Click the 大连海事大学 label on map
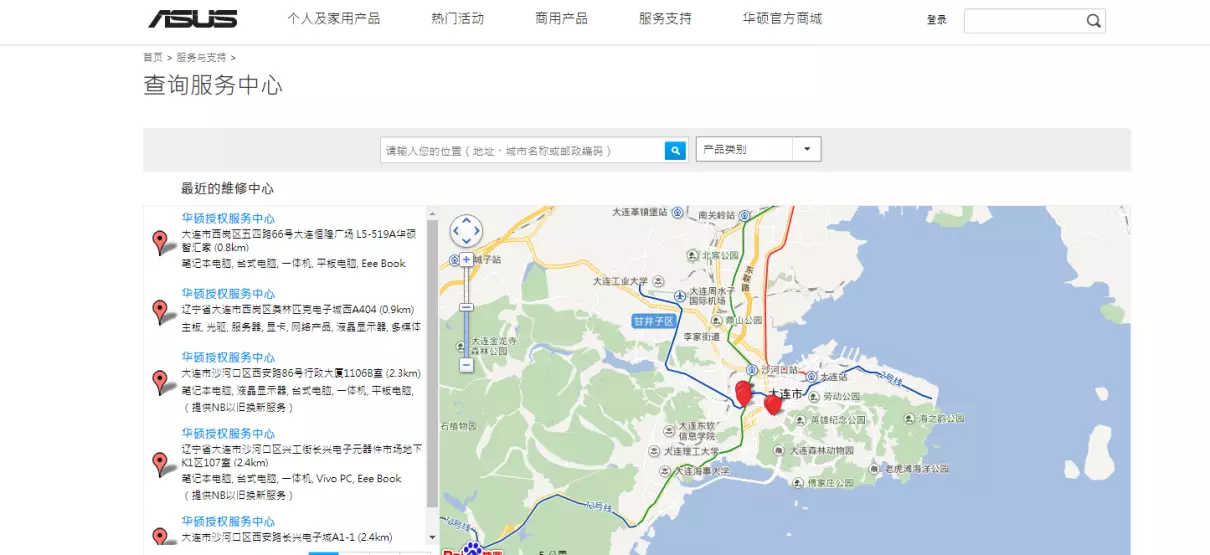This screenshot has height=555, width=1210. 700,469
